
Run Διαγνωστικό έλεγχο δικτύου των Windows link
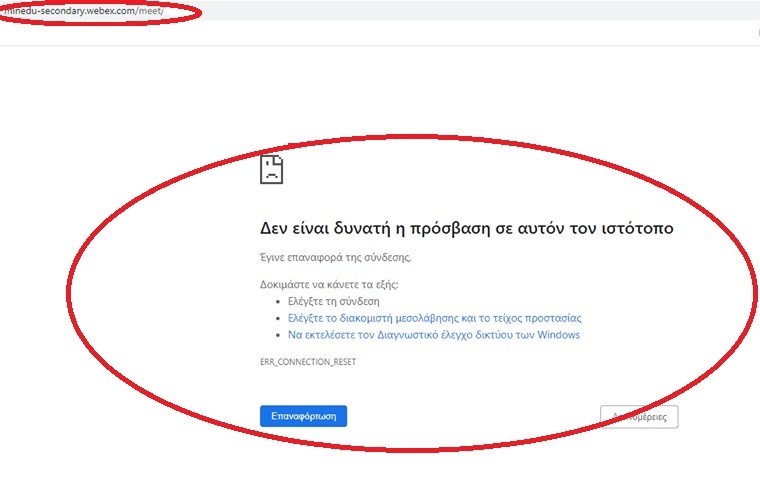click(434, 335)
